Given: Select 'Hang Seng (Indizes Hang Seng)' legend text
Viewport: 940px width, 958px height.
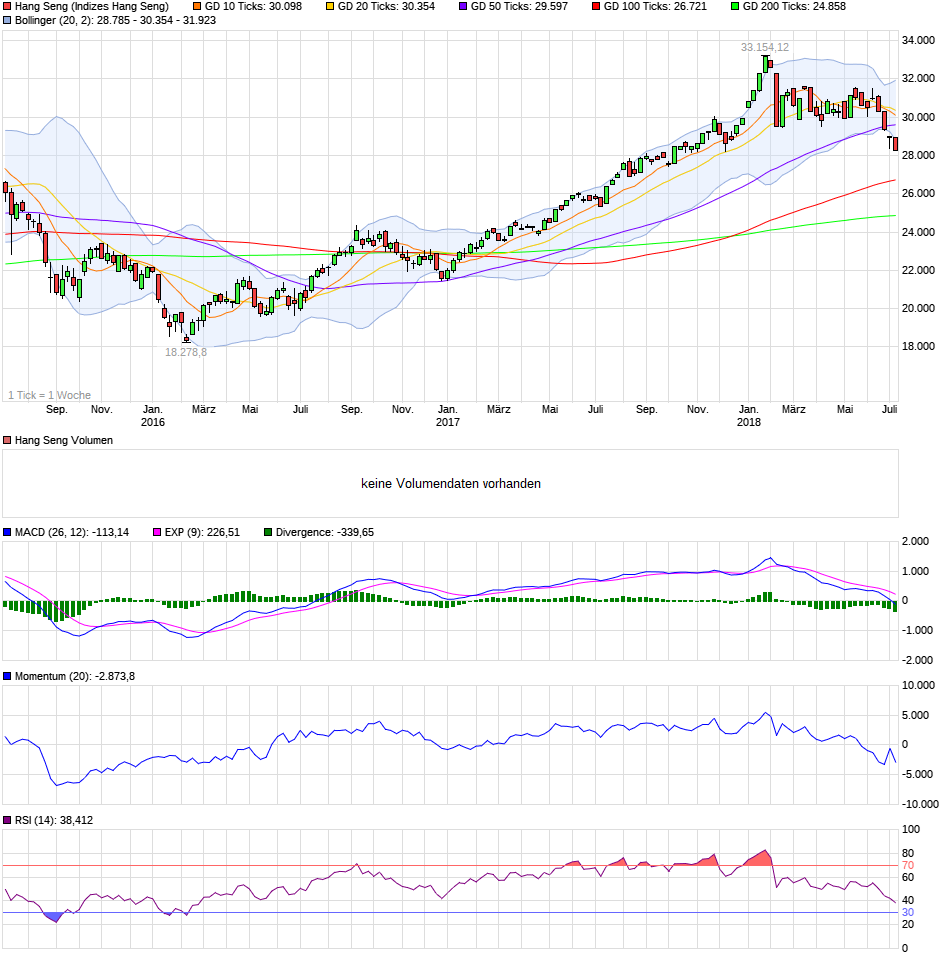Looking at the screenshot, I should [92, 7].
